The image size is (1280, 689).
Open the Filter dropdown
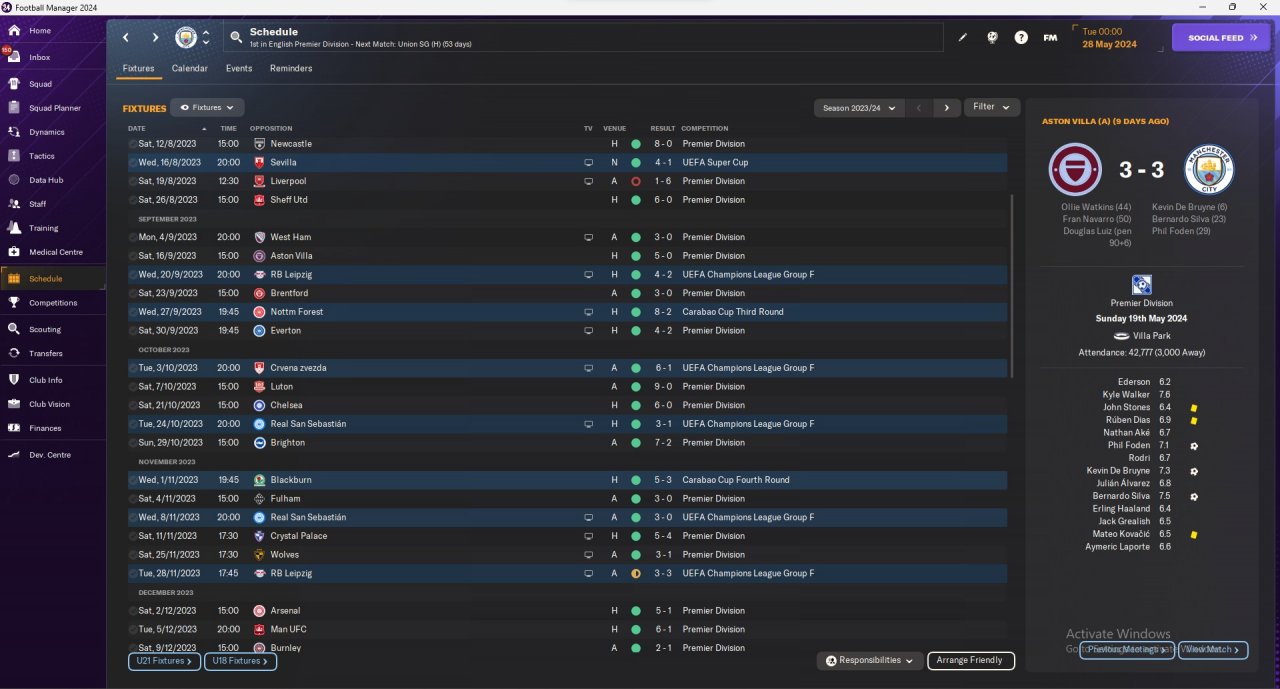[x=992, y=107]
